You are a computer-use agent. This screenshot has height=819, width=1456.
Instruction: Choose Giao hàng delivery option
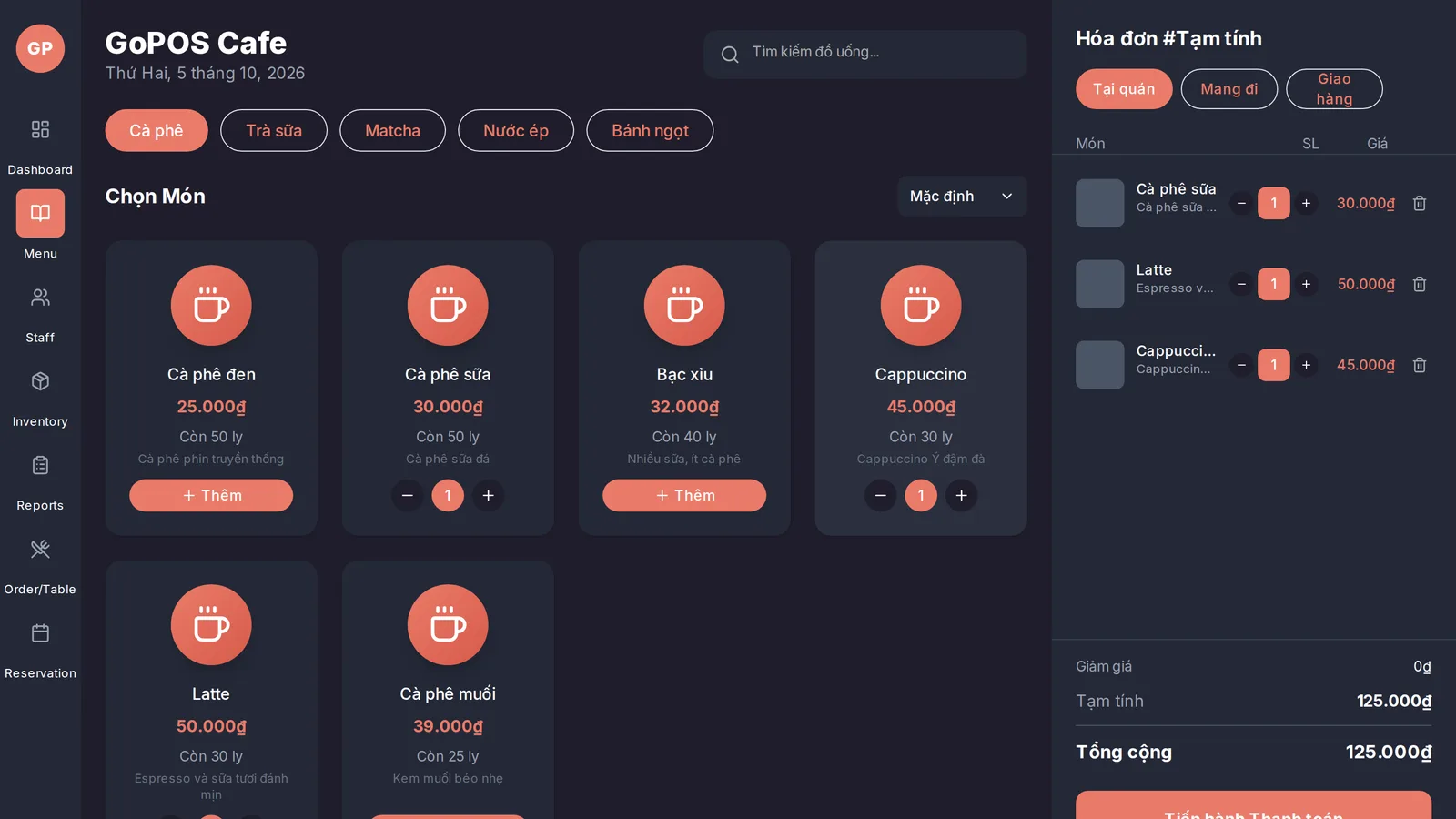[x=1334, y=89]
